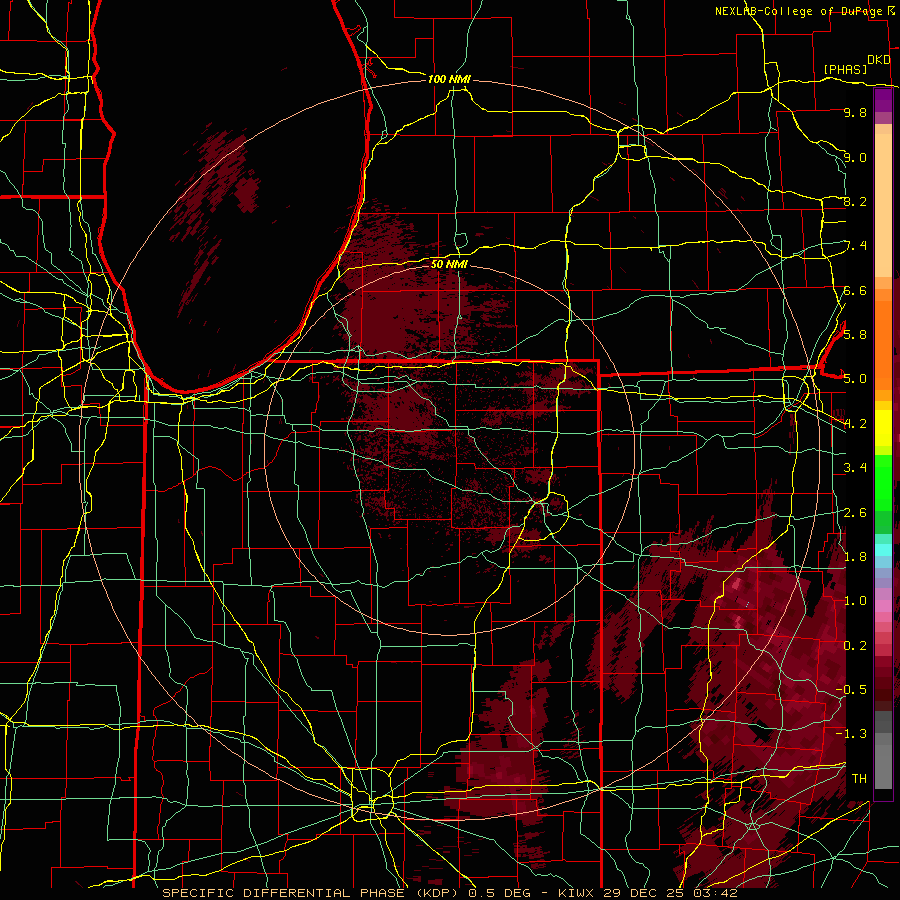900x900 pixels.
Task: Click the DKD label above the color scale
Action: (x=879, y=60)
